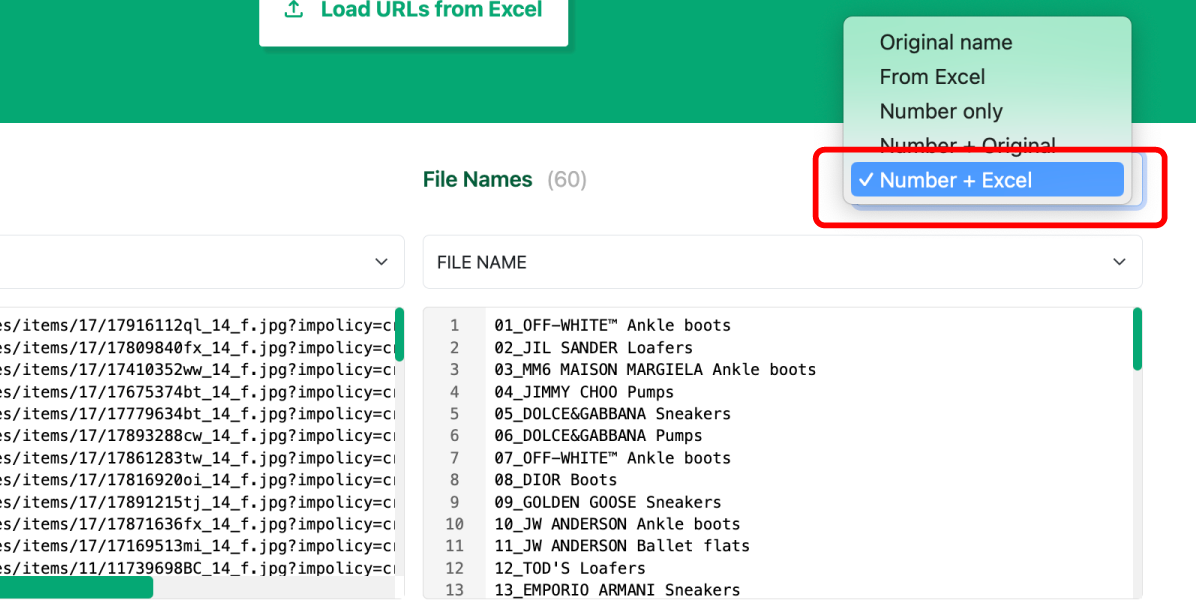
Task: Click Load URLs from Excel button
Action: (x=414, y=12)
